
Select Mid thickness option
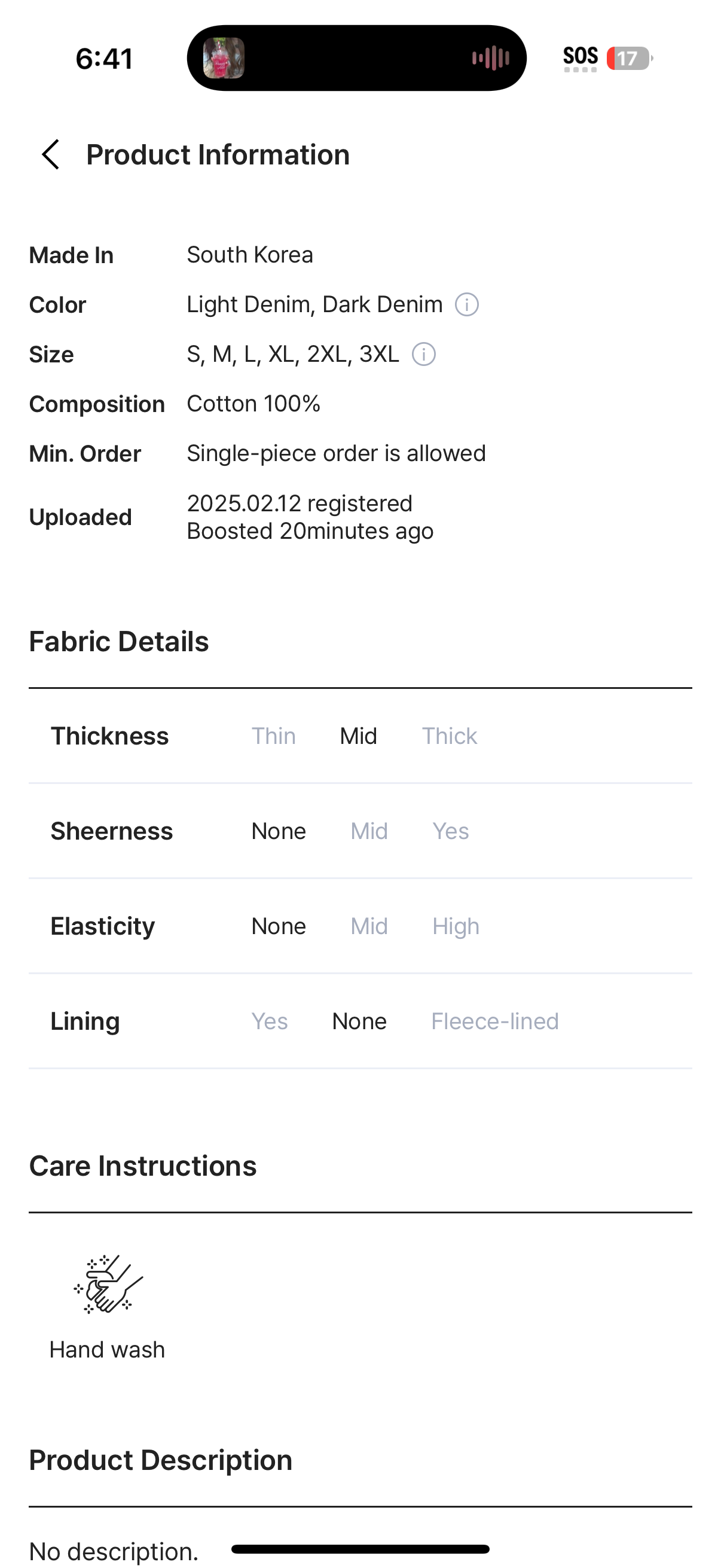tap(358, 736)
